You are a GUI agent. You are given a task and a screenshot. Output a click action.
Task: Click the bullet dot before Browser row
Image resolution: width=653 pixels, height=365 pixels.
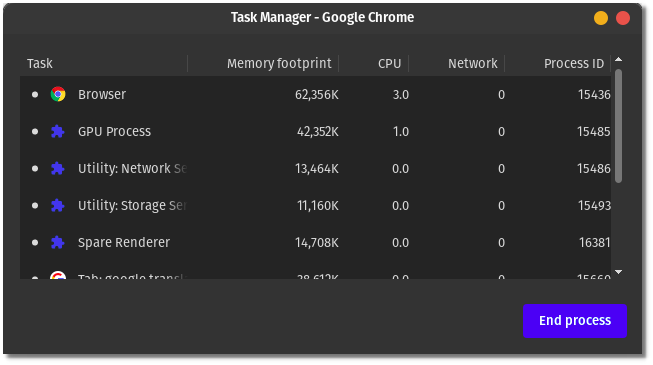tap(35, 95)
